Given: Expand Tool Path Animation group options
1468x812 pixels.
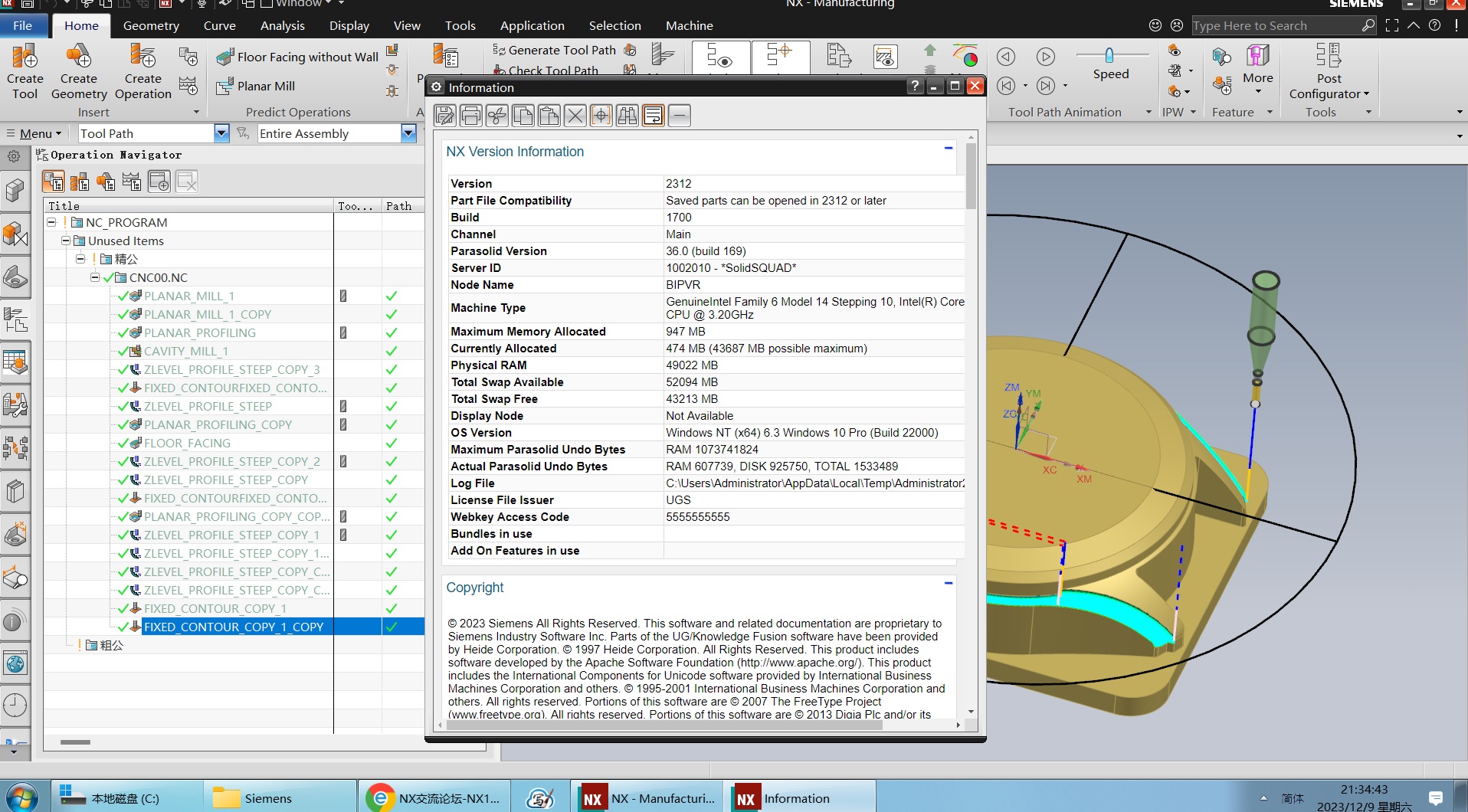Looking at the screenshot, I should (1149, 112).
